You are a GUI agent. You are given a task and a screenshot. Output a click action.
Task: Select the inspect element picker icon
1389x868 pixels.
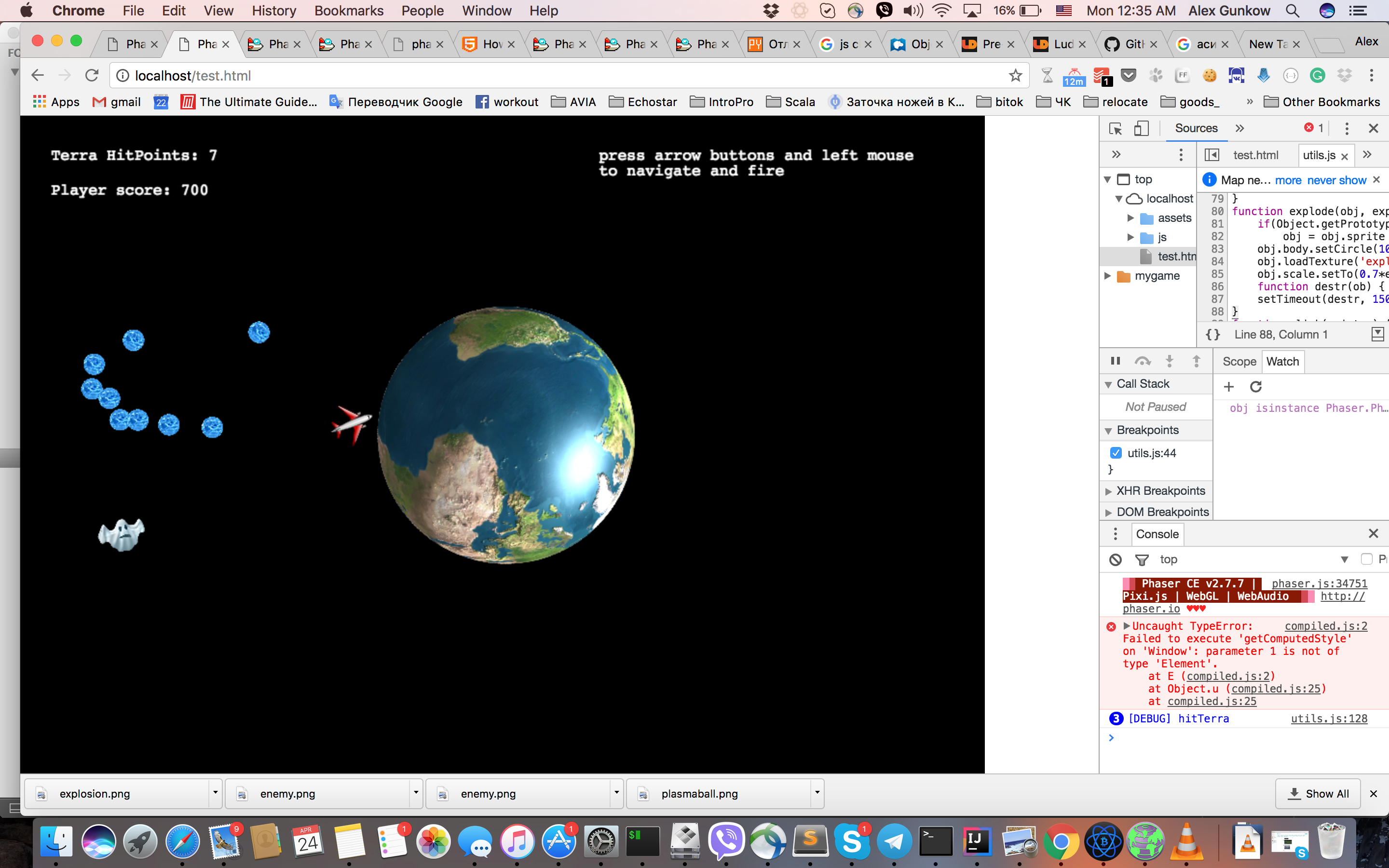[1115, 129]
